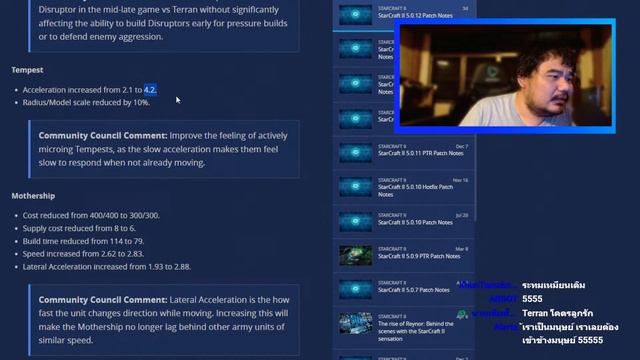Click thumbnail beside 5.0.12 Patch Notes
Screen dimensions: 640x360
[x=356, y=15]
